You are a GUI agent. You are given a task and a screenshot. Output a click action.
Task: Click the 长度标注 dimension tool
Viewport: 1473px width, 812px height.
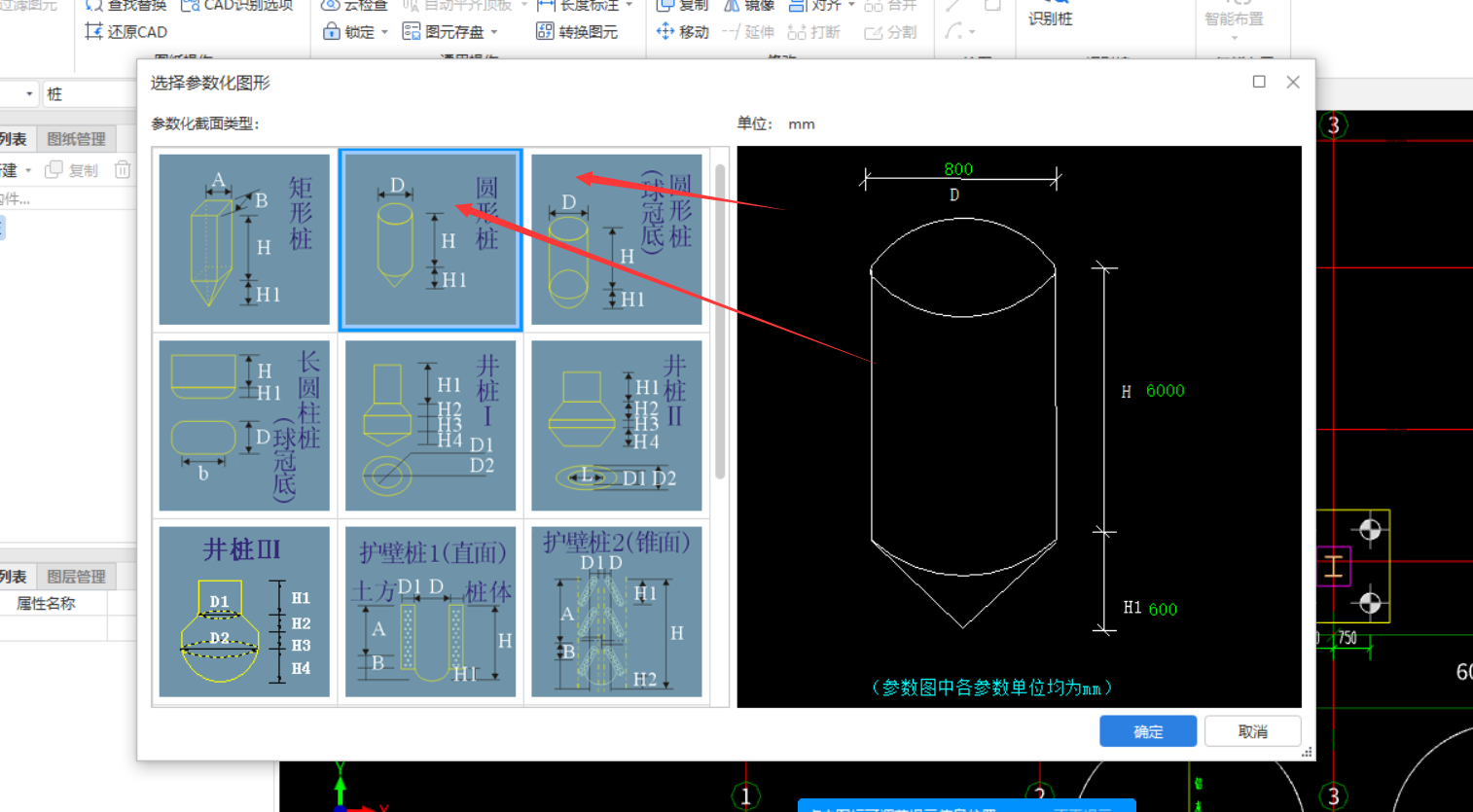tap(578, 5)
